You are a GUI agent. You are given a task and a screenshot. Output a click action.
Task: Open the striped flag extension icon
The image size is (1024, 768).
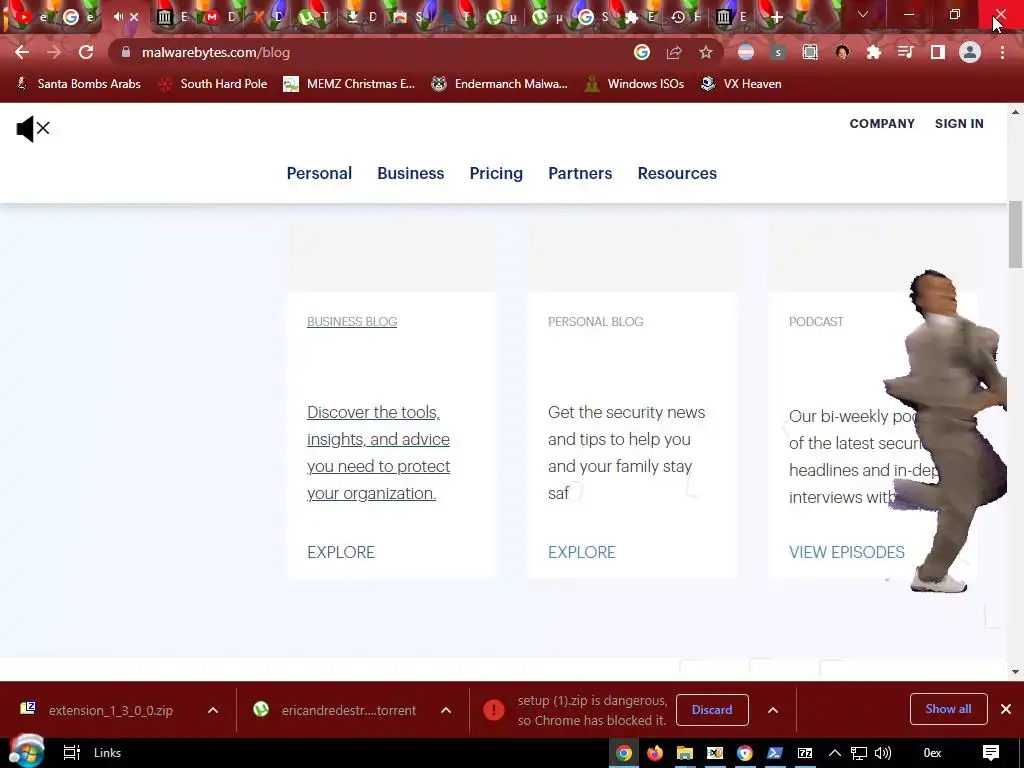point(746,52)
